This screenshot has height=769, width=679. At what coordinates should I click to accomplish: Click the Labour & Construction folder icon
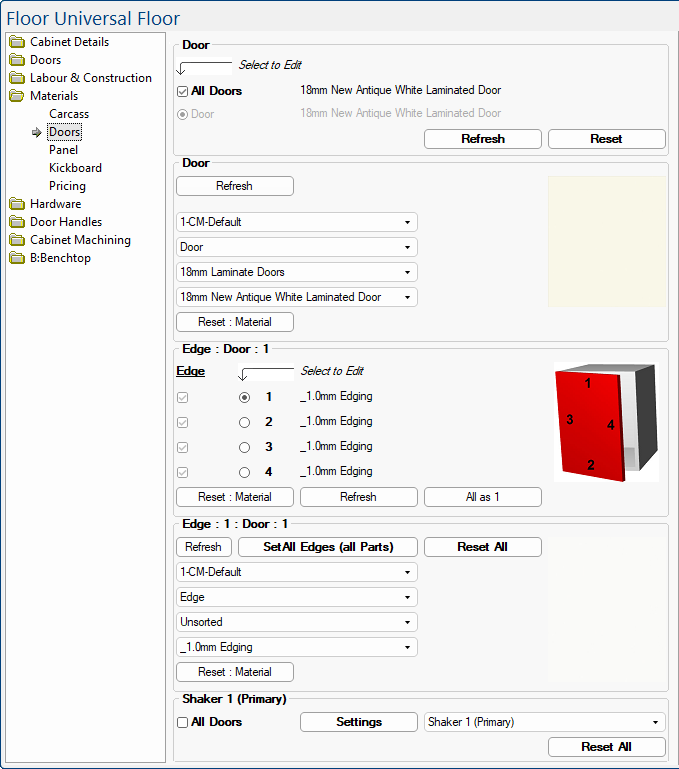coord(17,78)
